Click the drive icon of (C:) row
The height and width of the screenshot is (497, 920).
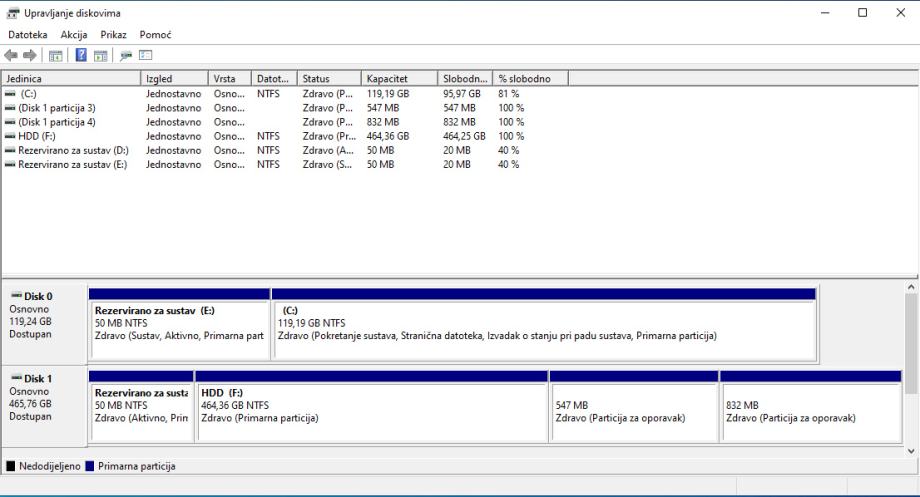tap(10, 93)
